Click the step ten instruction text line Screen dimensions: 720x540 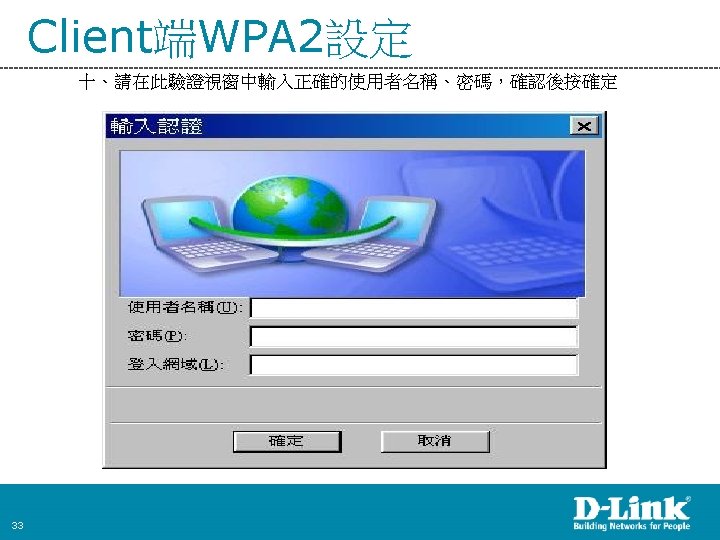point(348,82)
